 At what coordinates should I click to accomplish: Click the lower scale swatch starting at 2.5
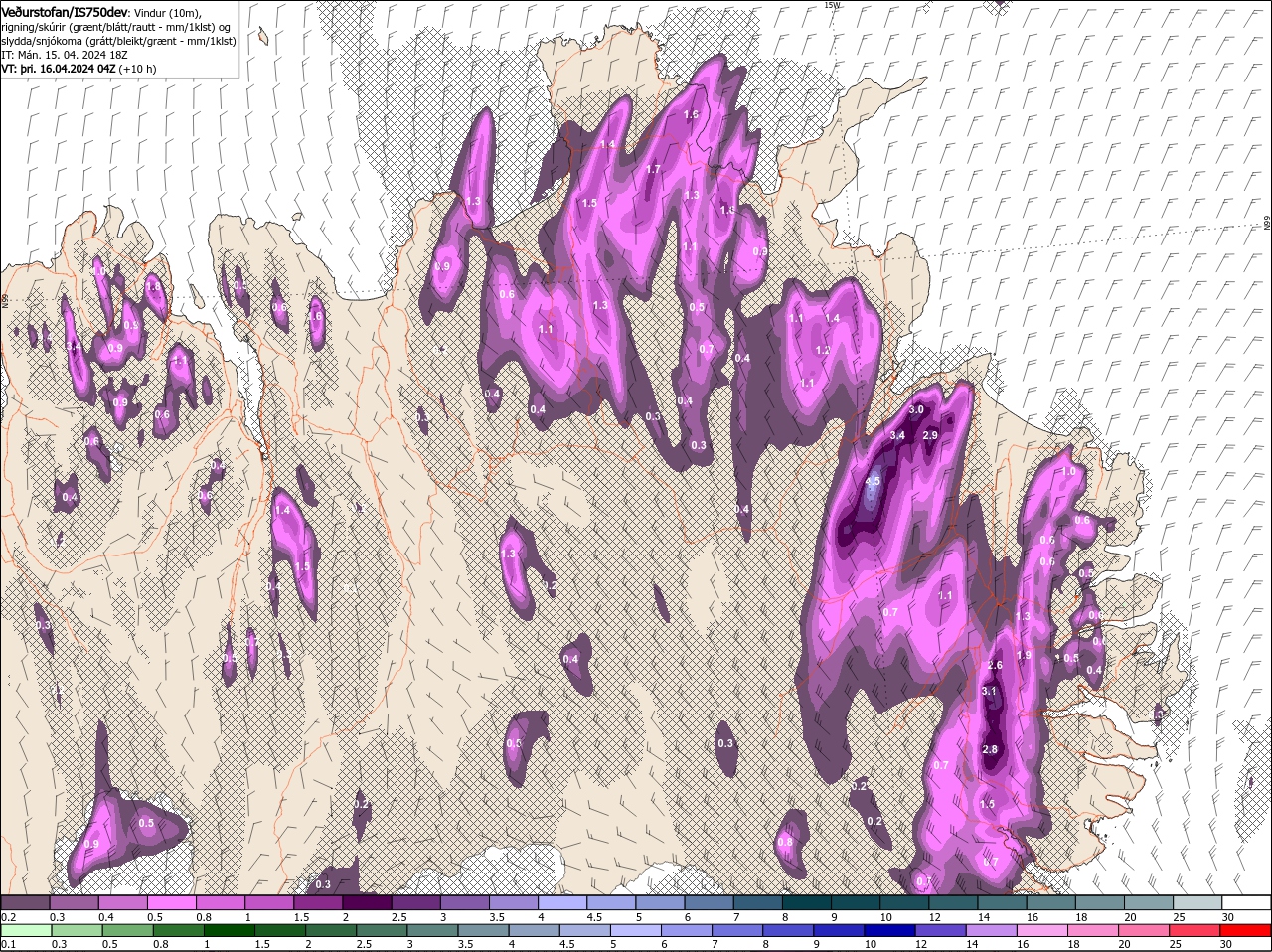[x=383, y=931]
